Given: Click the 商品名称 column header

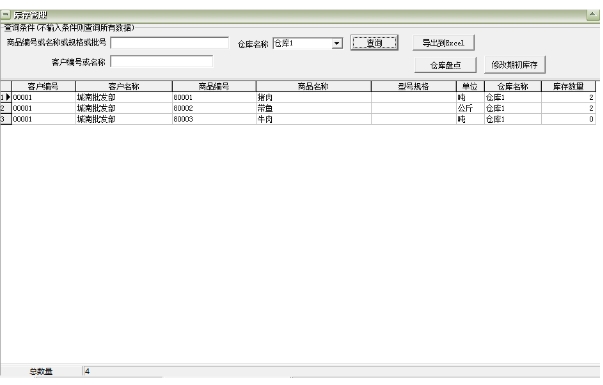Looking at the screenshot, I should click(314, 86).
